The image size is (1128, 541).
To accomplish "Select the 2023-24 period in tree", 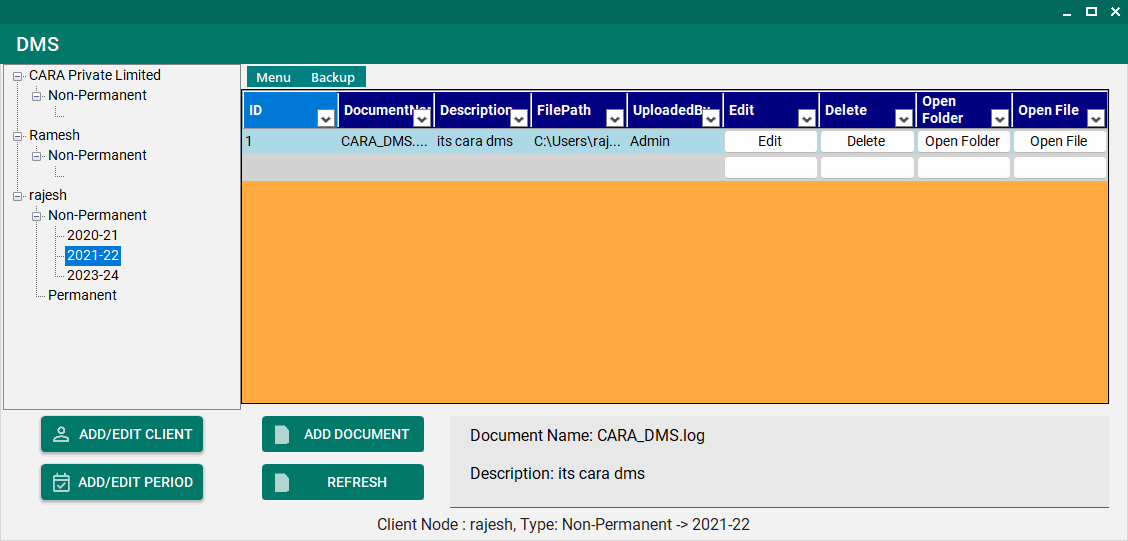I will 92,275.
